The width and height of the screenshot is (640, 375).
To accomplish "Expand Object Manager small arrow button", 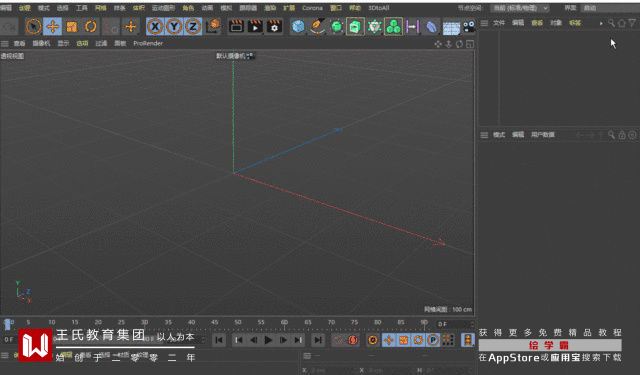I will point(601,24).
